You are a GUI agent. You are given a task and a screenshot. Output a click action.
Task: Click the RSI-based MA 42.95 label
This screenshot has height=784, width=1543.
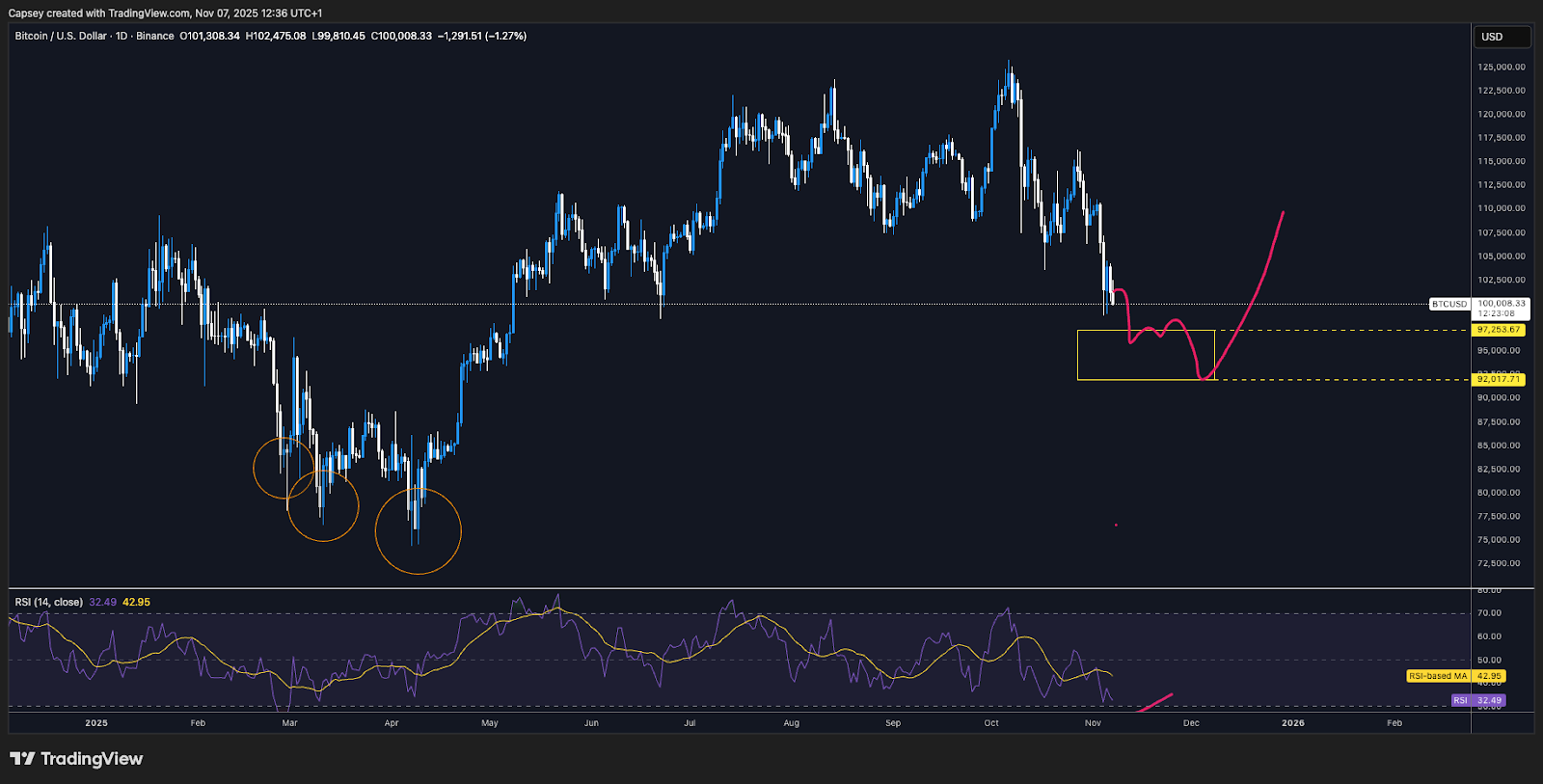click(1455, 676)
